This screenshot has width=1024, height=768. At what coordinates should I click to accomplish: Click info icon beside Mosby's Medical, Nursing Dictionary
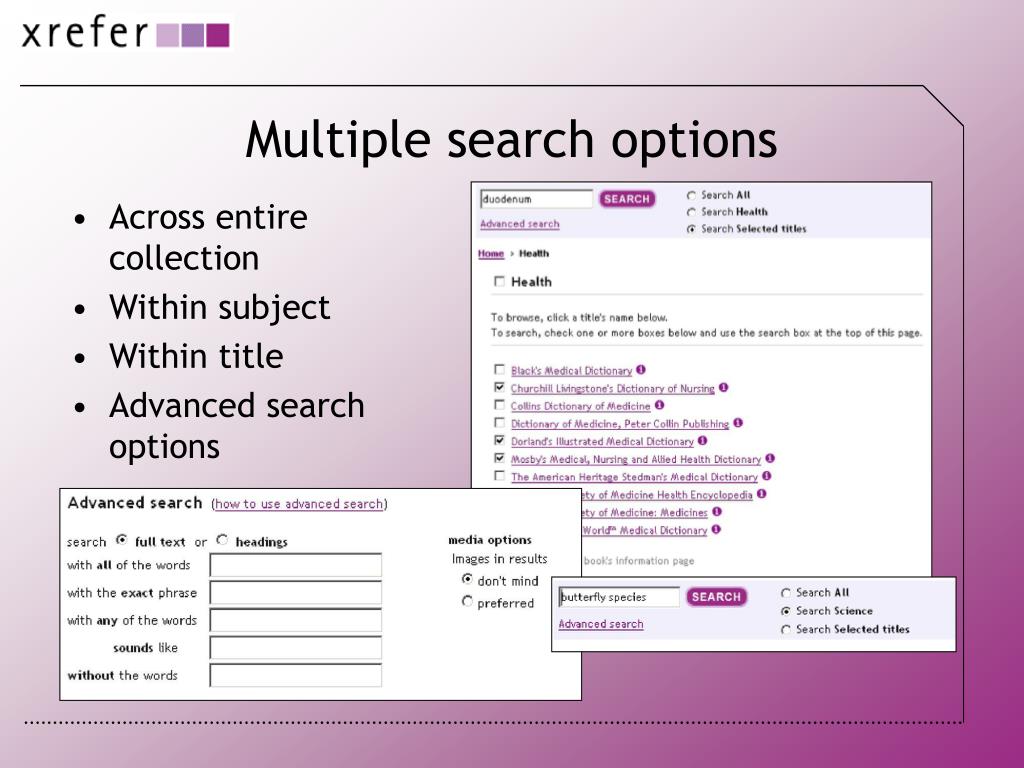[770, 458]
